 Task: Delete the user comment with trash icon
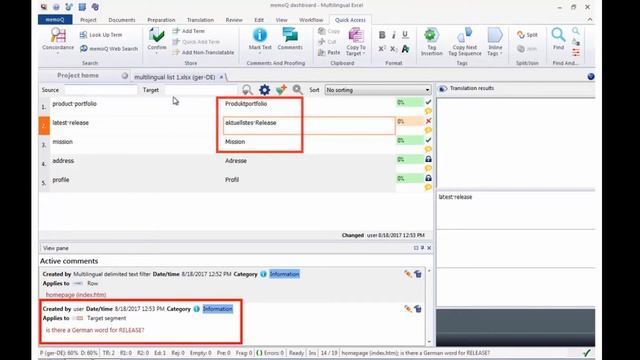(x=418, y=309)
